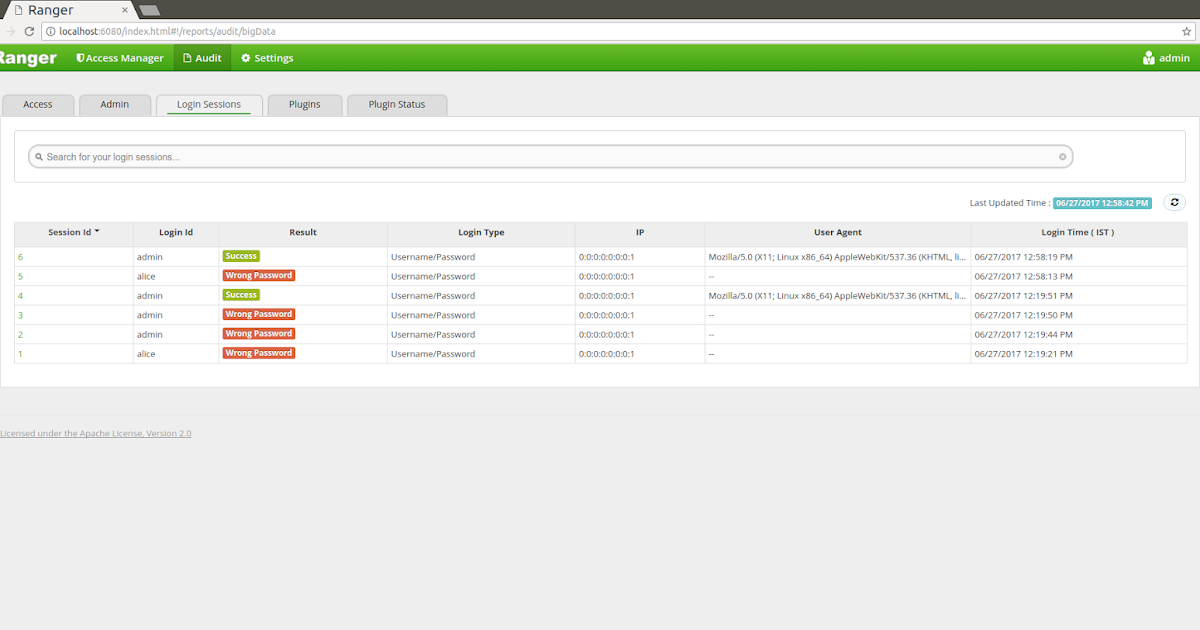Open session Id 5 details

click(x=20, y=276)
